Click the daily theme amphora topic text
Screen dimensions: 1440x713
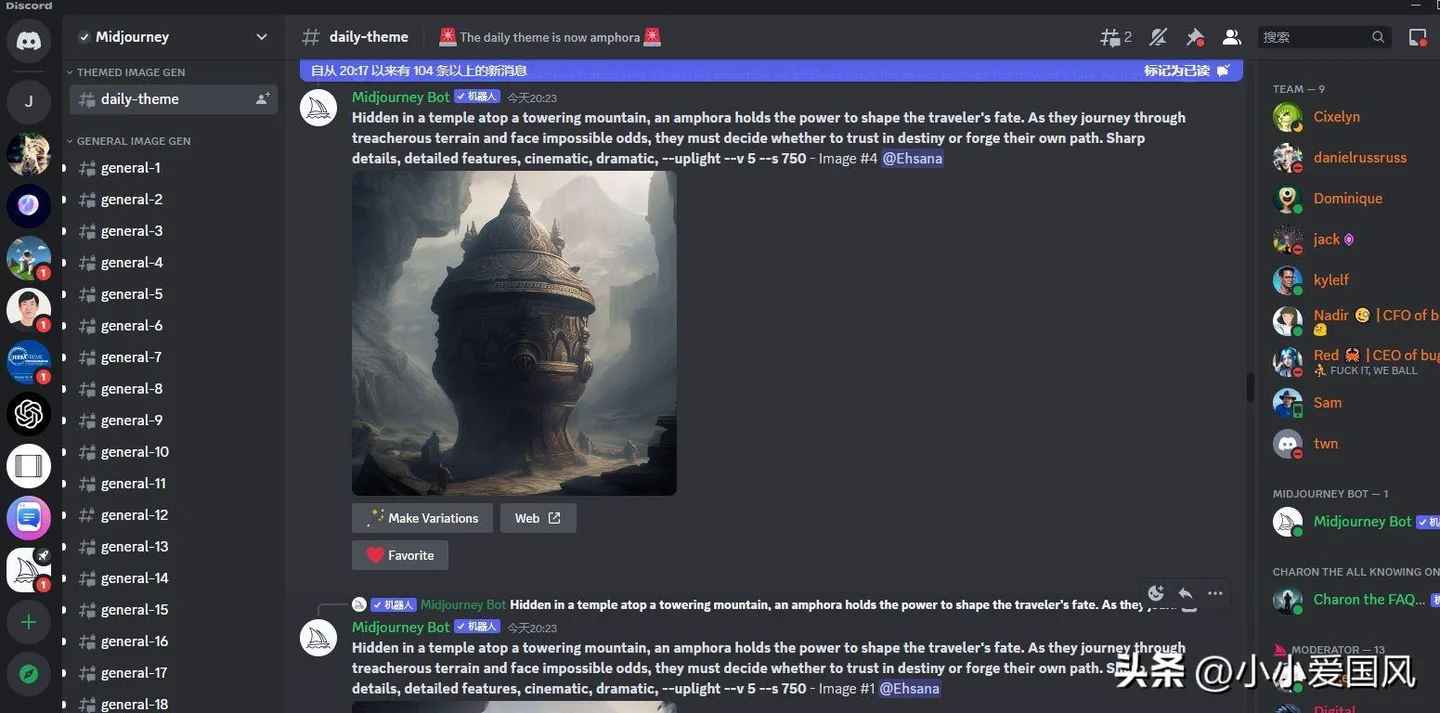(x=550, y=37)
